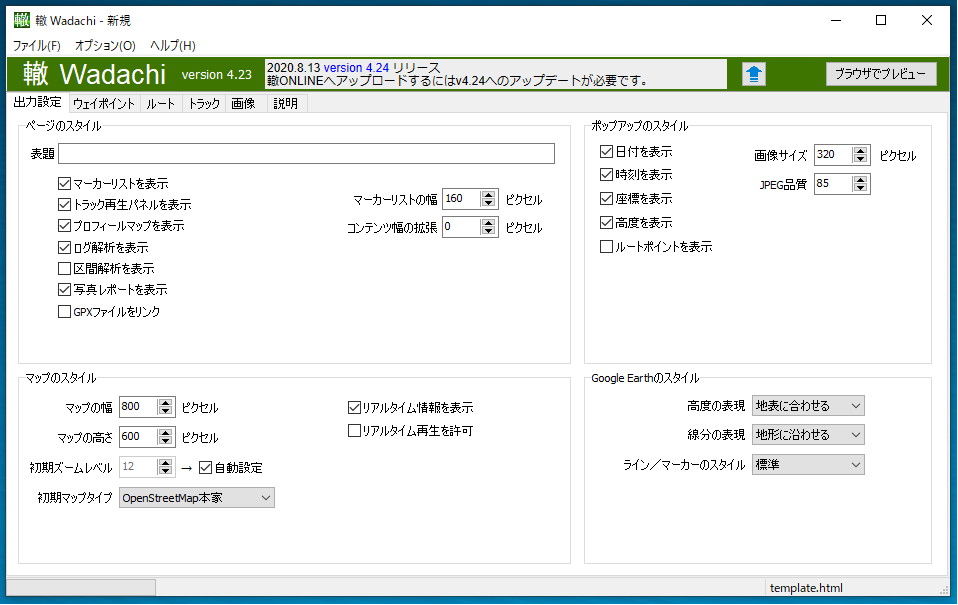Open the 高度の表現 dropdown
Viewport: 958px width, 605px height.
(x=808, y=406)
